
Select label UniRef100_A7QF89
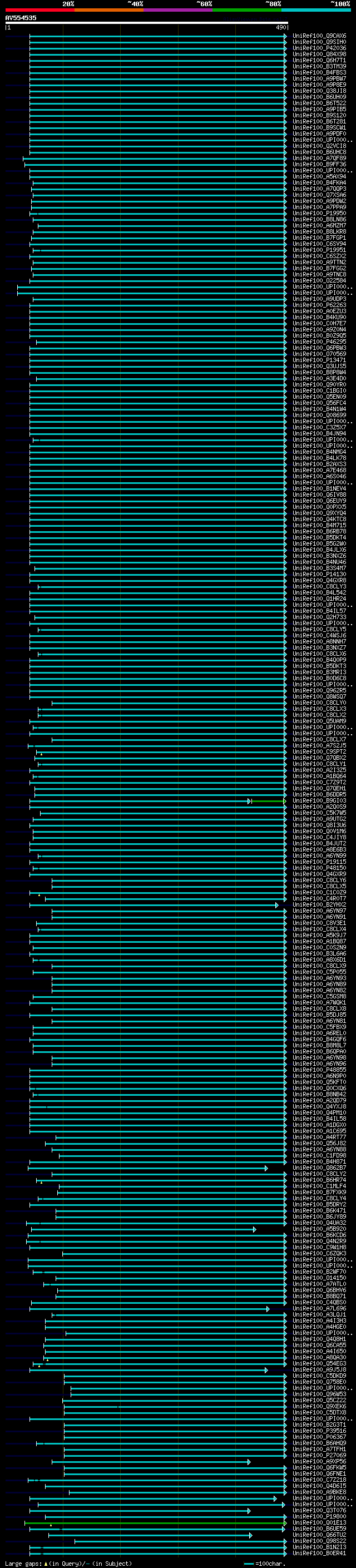(319, 159)
